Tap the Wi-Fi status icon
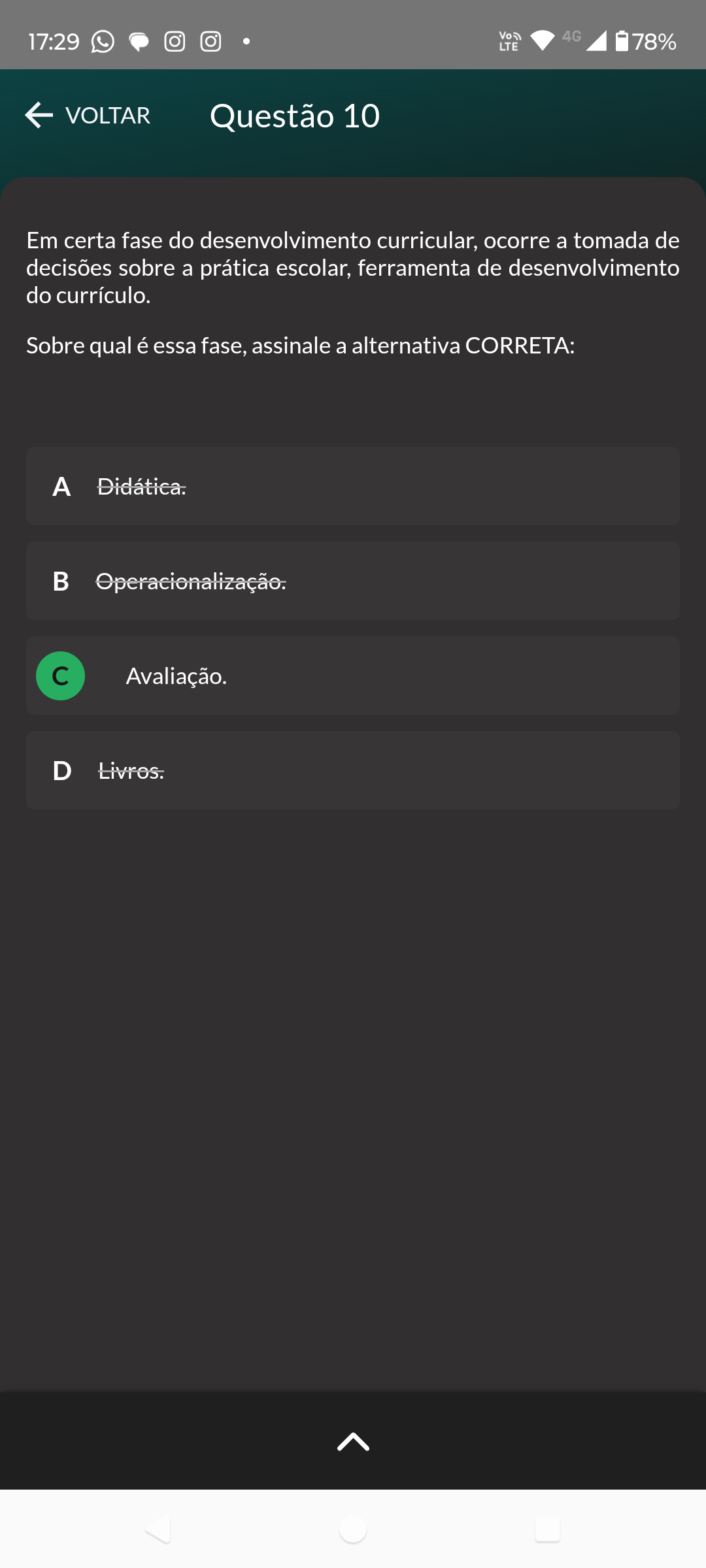 click(542, 41)
